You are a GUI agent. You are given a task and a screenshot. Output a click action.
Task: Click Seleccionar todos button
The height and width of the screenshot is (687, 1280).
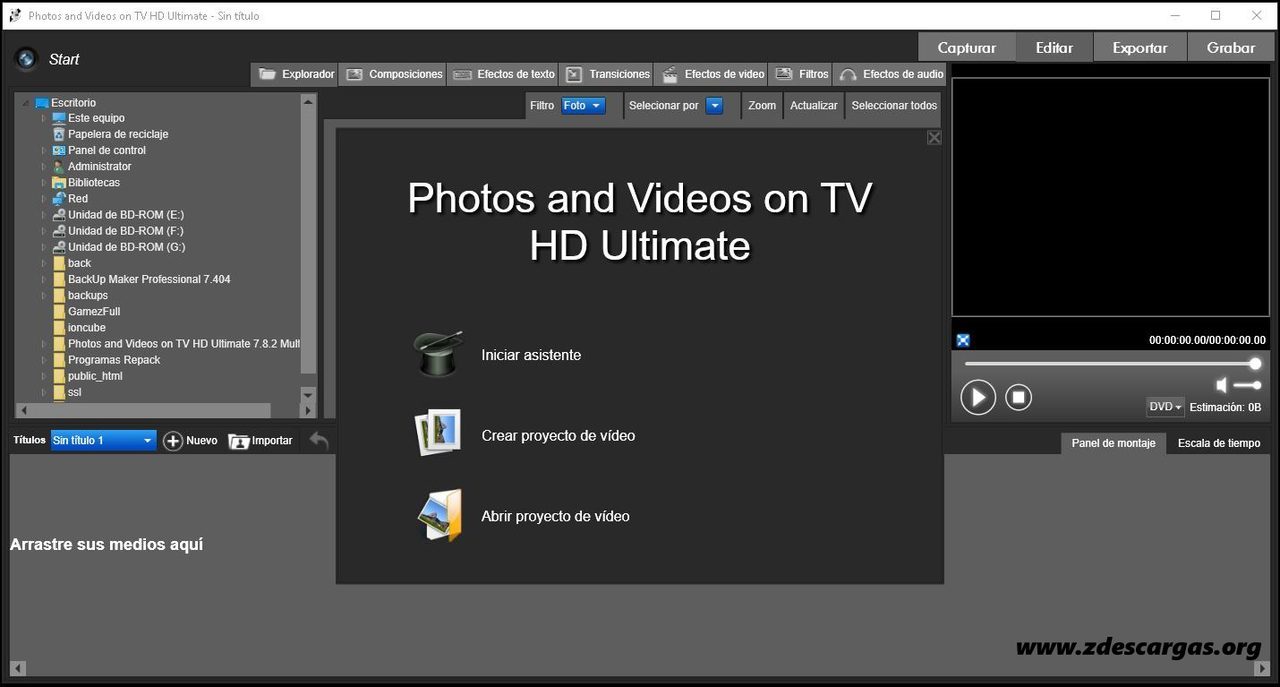click(x=894, y=105)
